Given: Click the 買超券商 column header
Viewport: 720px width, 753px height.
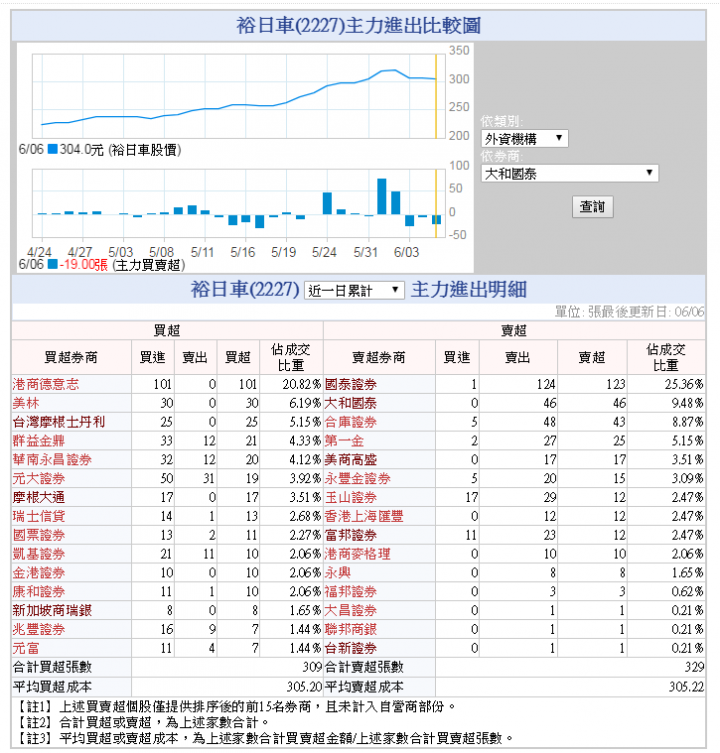Looking at the screenshot, I should [x=71, y=357].
